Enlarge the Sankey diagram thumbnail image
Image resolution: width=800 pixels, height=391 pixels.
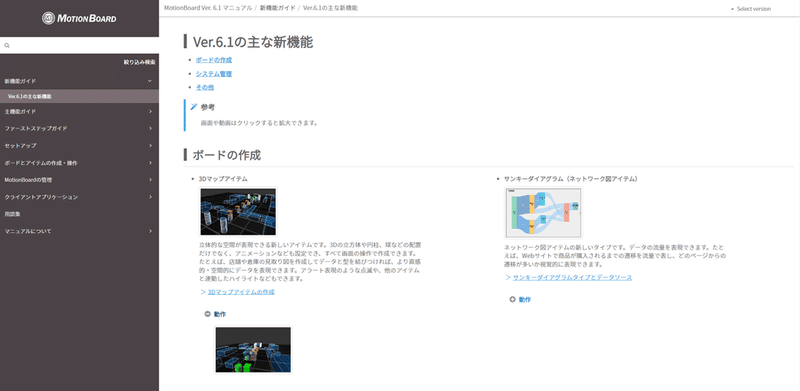tap(543, 213)
